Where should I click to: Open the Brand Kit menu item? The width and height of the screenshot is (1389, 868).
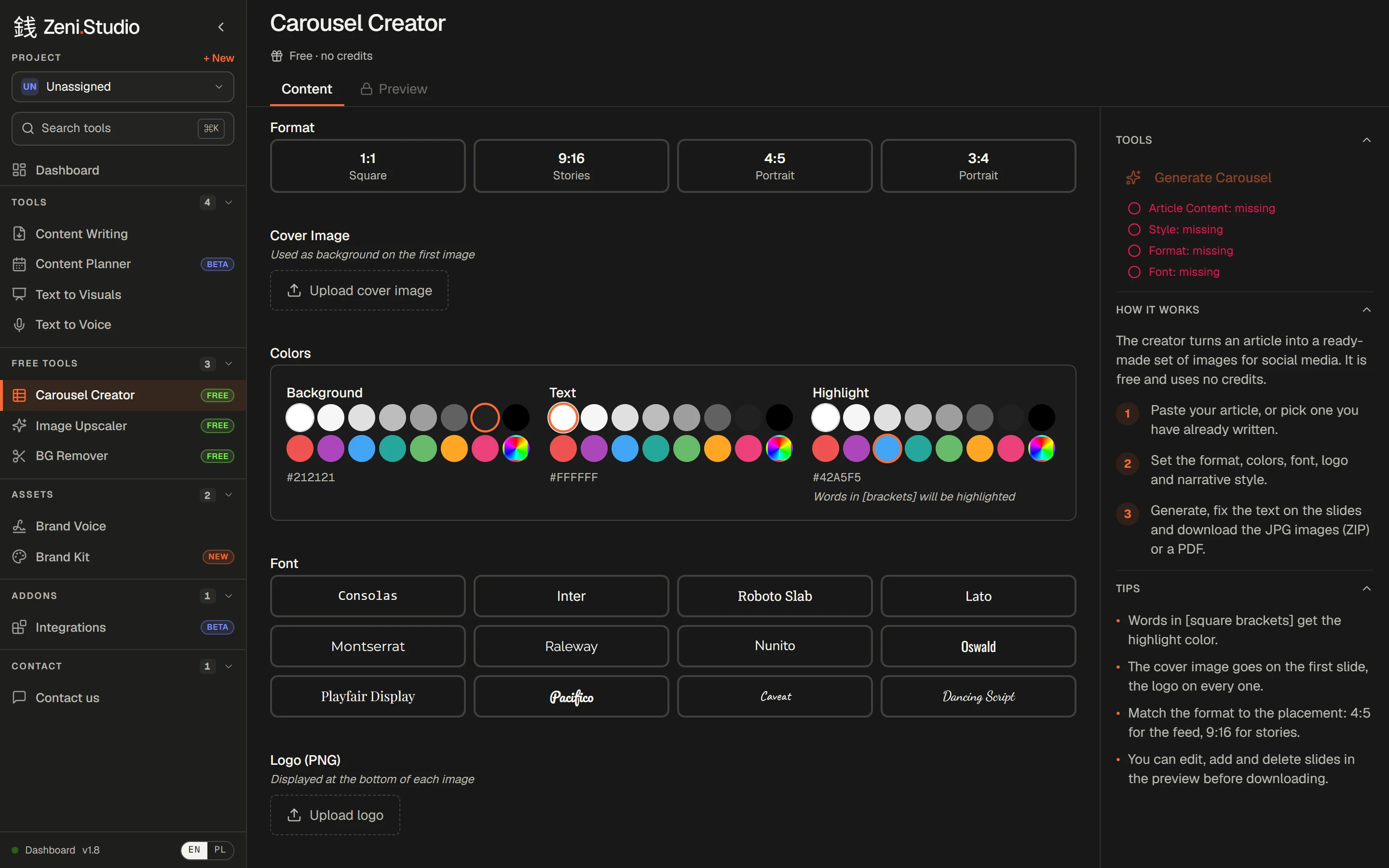[123, 556]
